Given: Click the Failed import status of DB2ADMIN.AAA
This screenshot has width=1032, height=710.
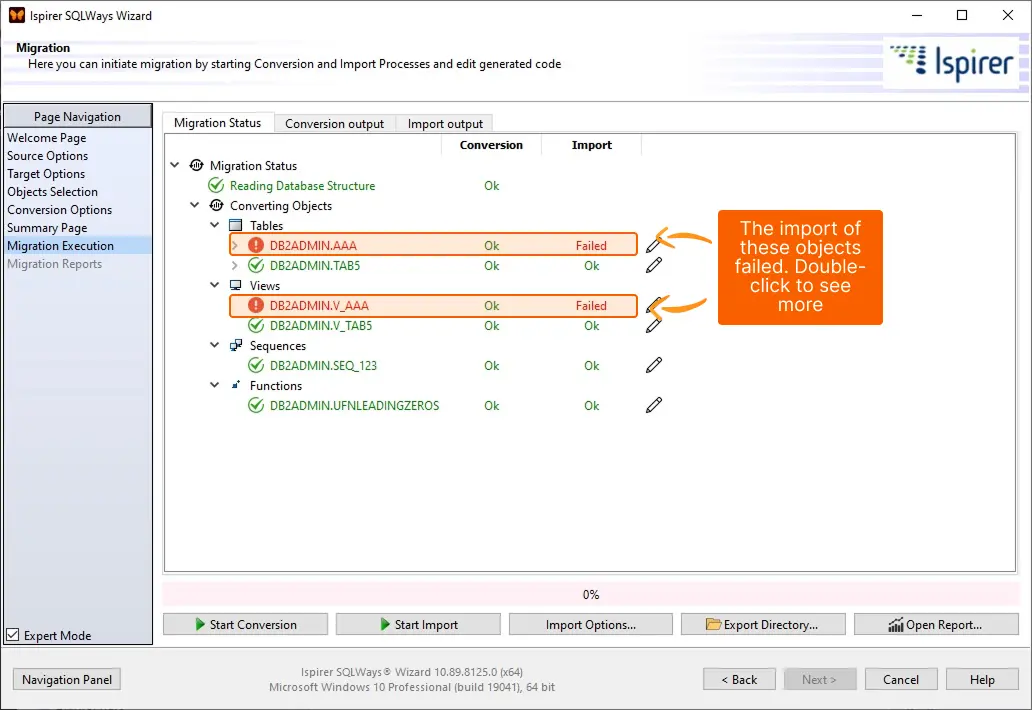Looking at the screenshot, I should [591, 245].
